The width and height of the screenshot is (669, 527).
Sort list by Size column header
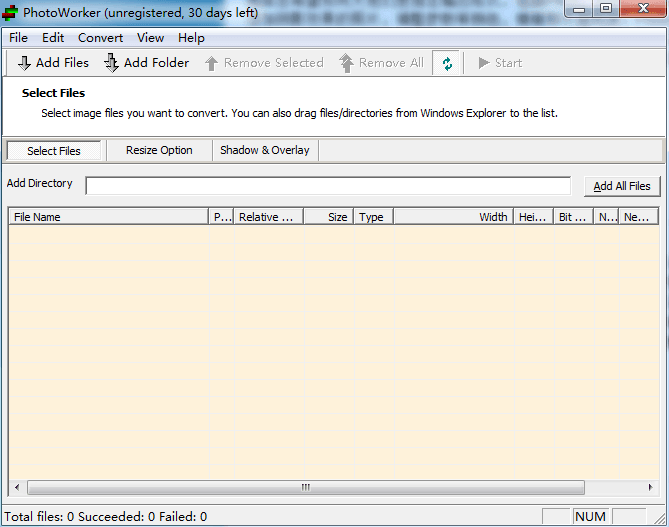(328, 217)
